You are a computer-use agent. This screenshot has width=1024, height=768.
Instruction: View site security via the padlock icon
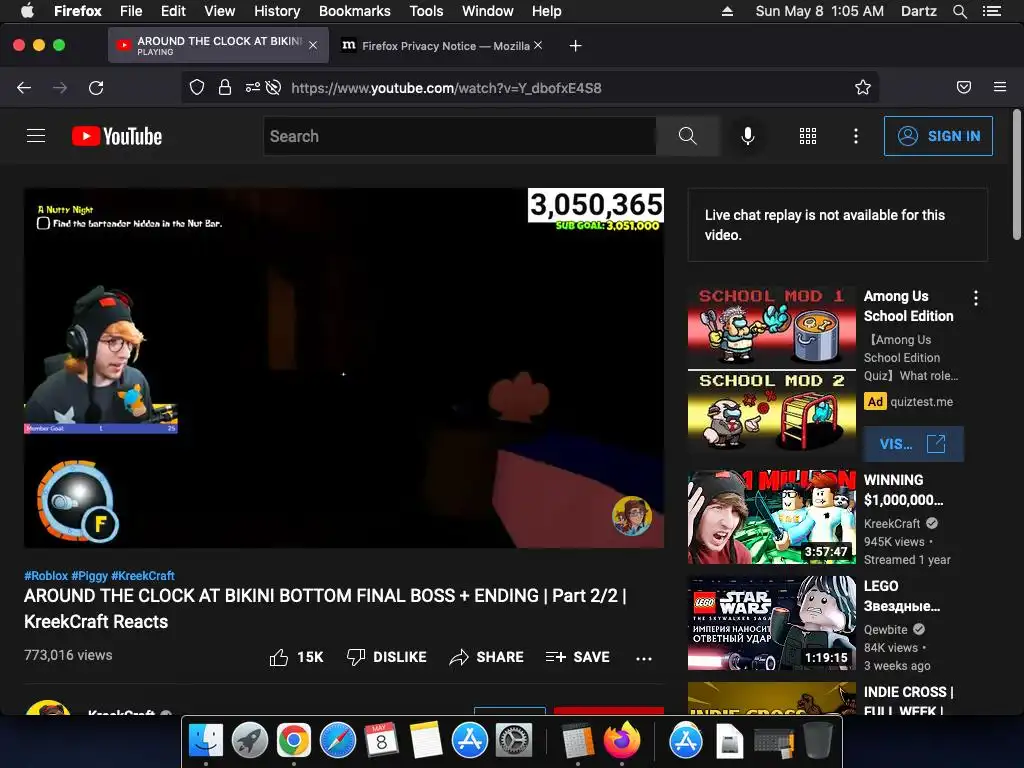point(225,88)
